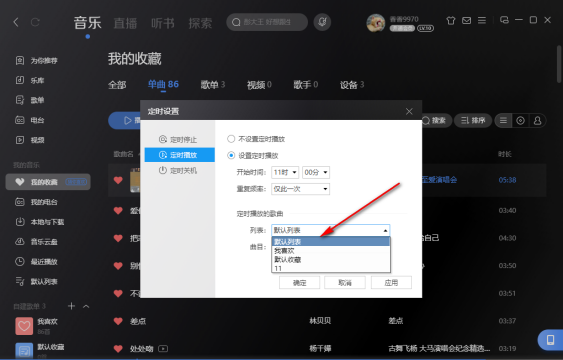Add a new playlist with plus icon
The height and width of the screenshot is (360, 563).
click(x=71, y=306)
